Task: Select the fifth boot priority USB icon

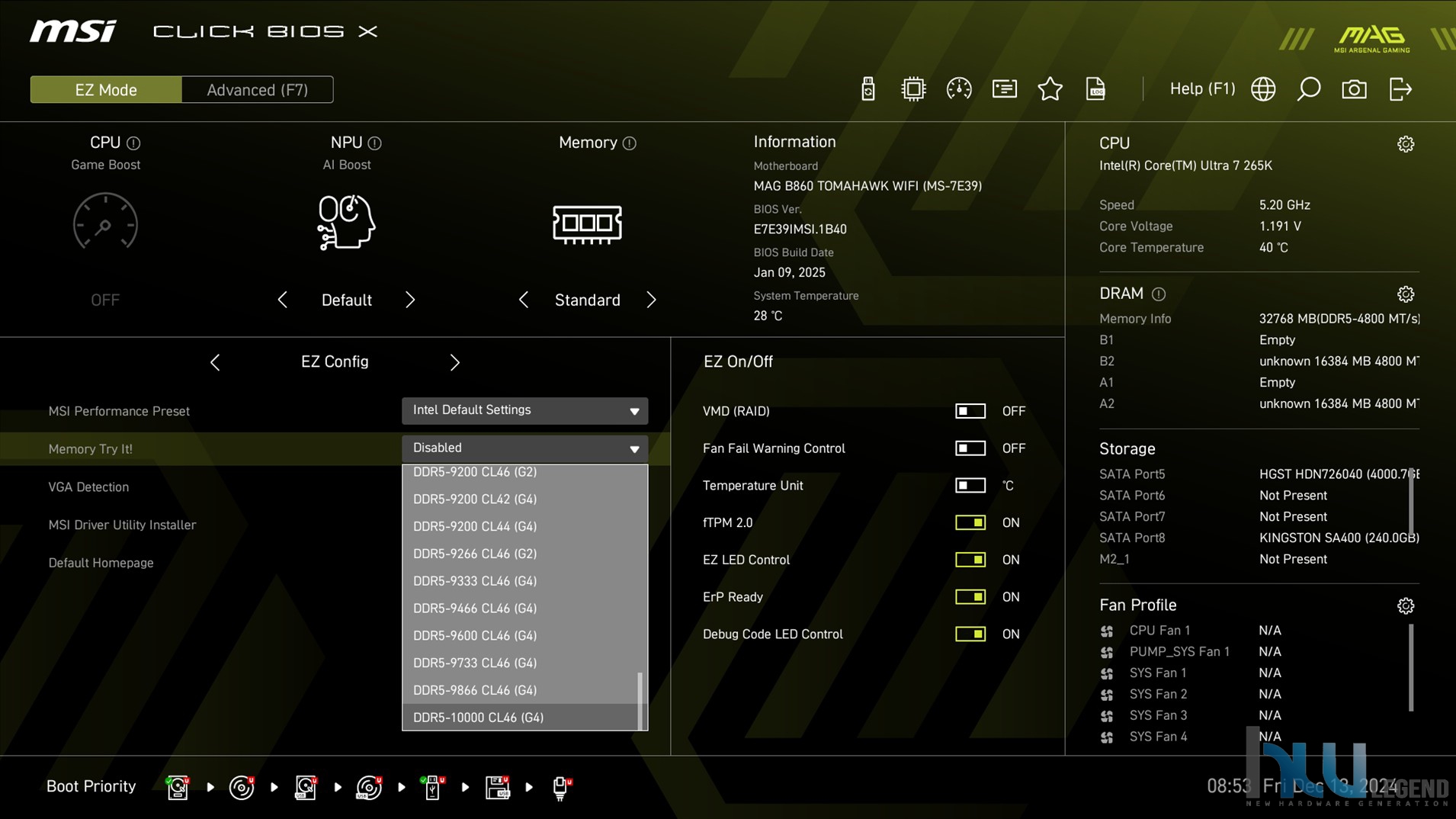Action: click(433, 787)
